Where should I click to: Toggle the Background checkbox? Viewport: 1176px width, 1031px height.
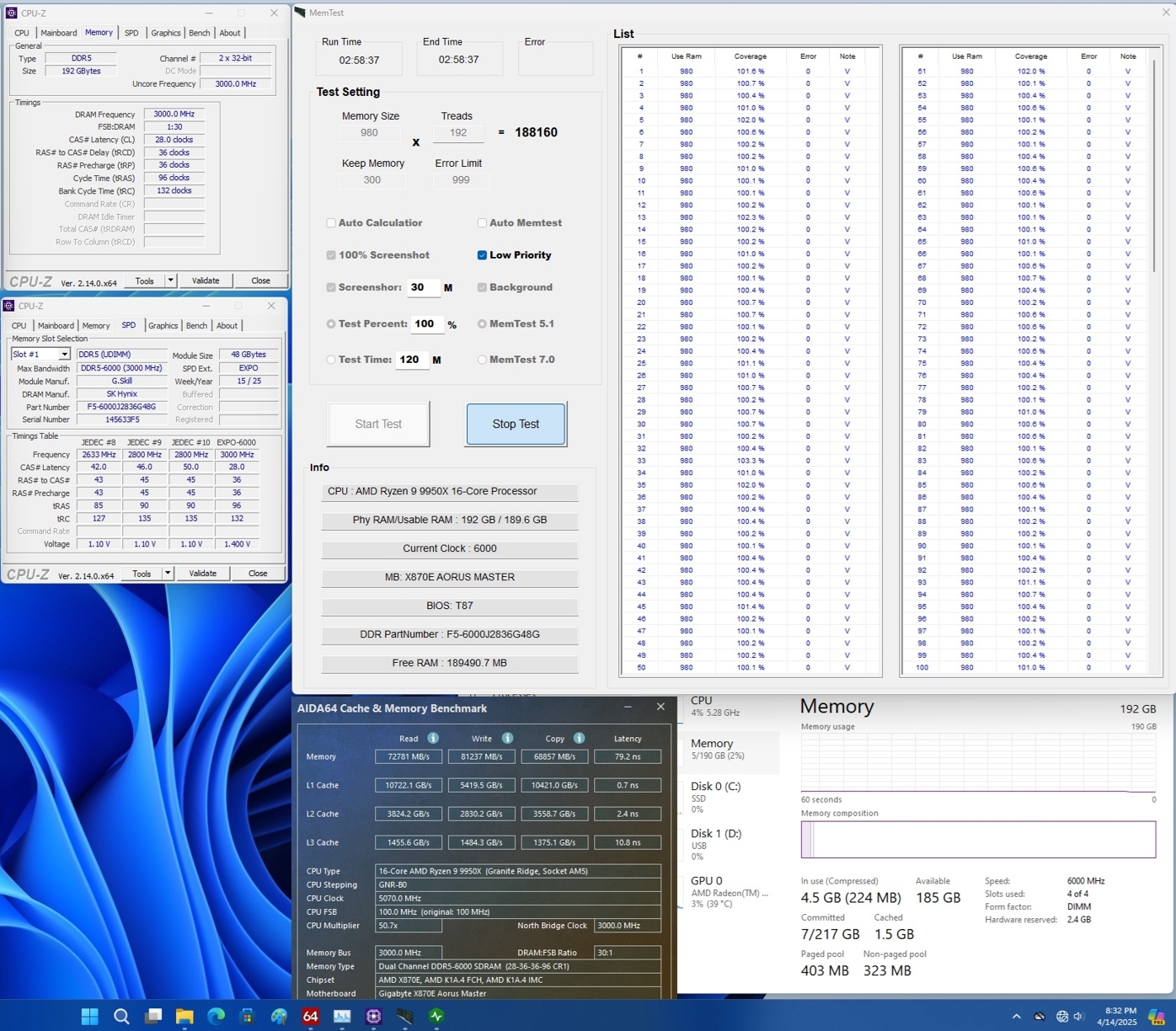[482, 287]
